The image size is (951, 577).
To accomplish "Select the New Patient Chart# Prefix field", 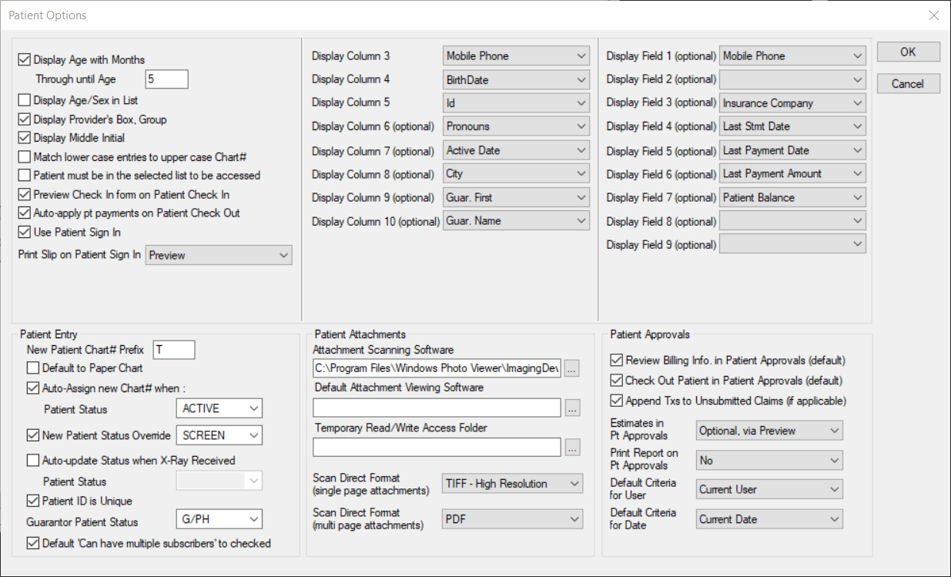I will click(172, 350).
